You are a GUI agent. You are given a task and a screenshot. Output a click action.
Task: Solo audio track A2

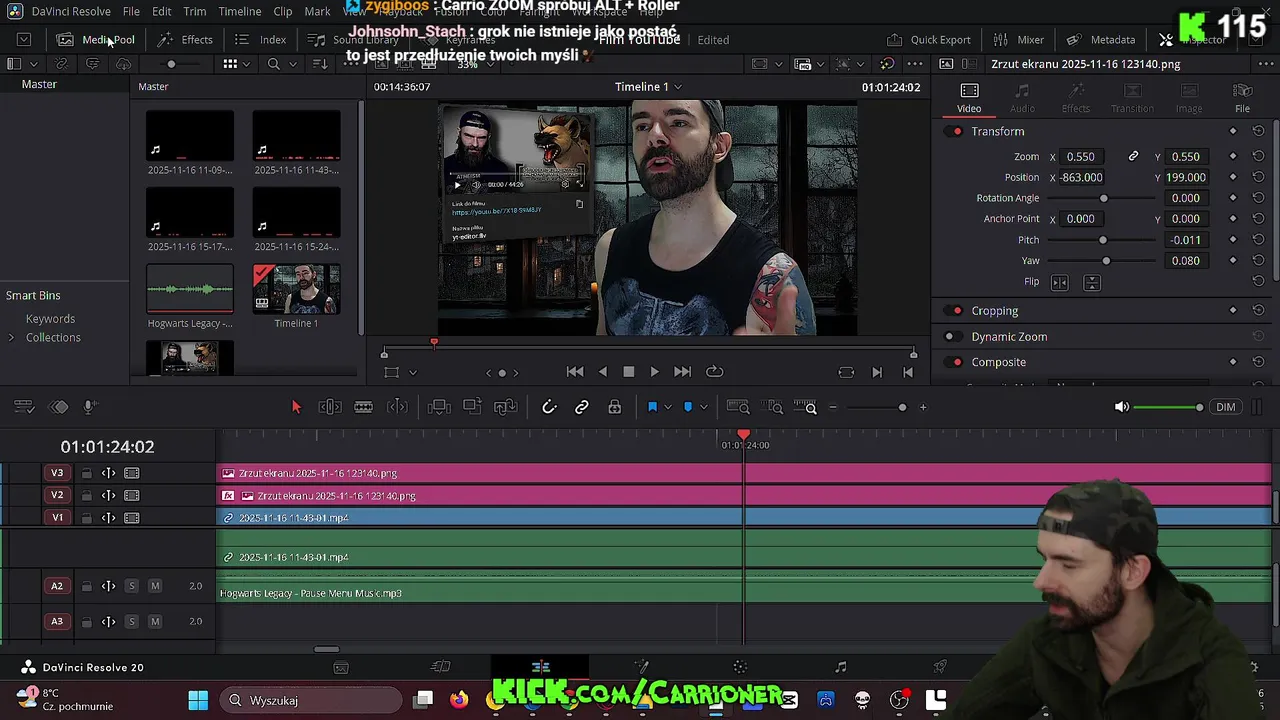[x=131, y=586]
